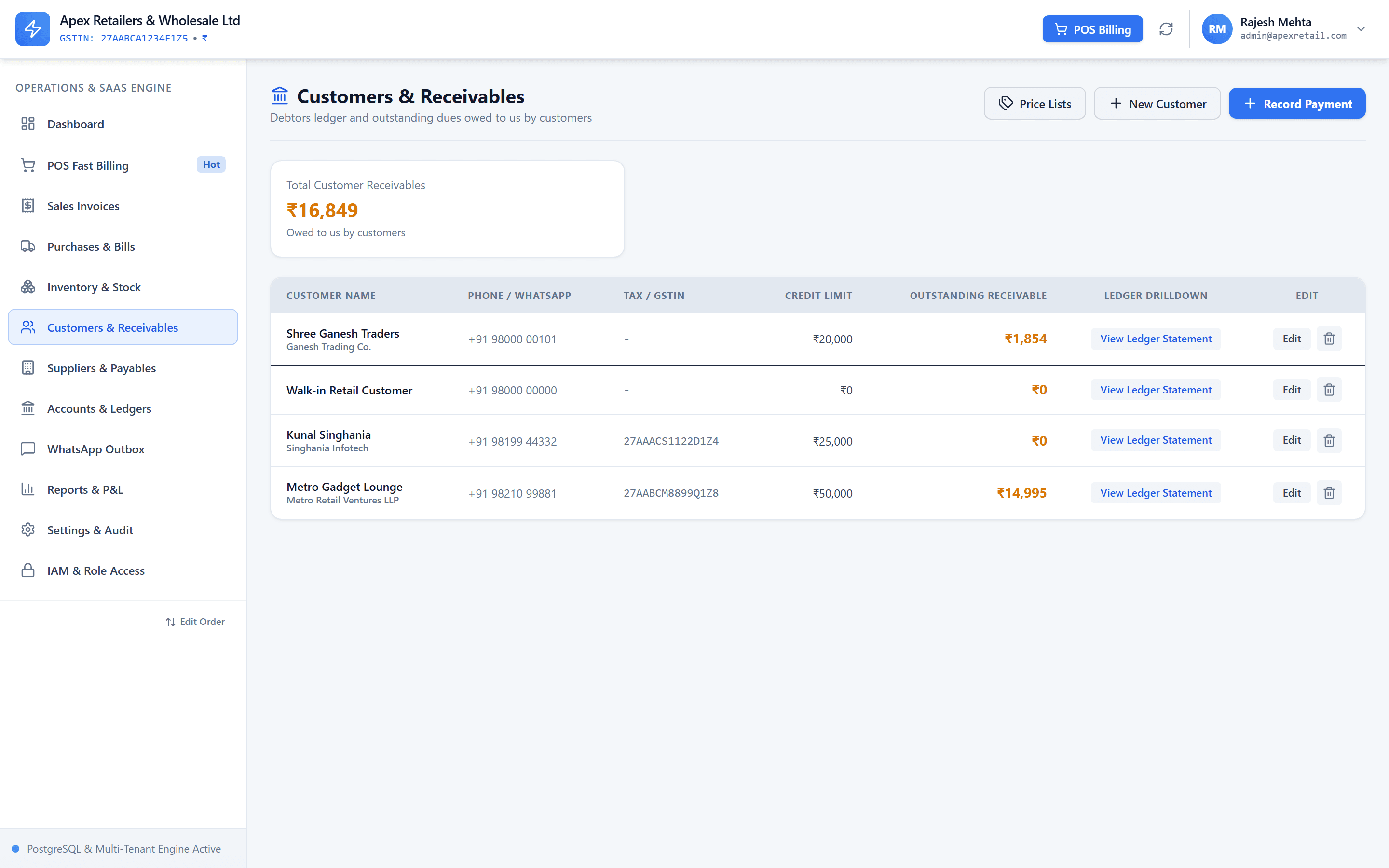The width and height of the screenshot is (1389, 868).
Task: Open Suppliers & Payables page
Action: point(123,368)
